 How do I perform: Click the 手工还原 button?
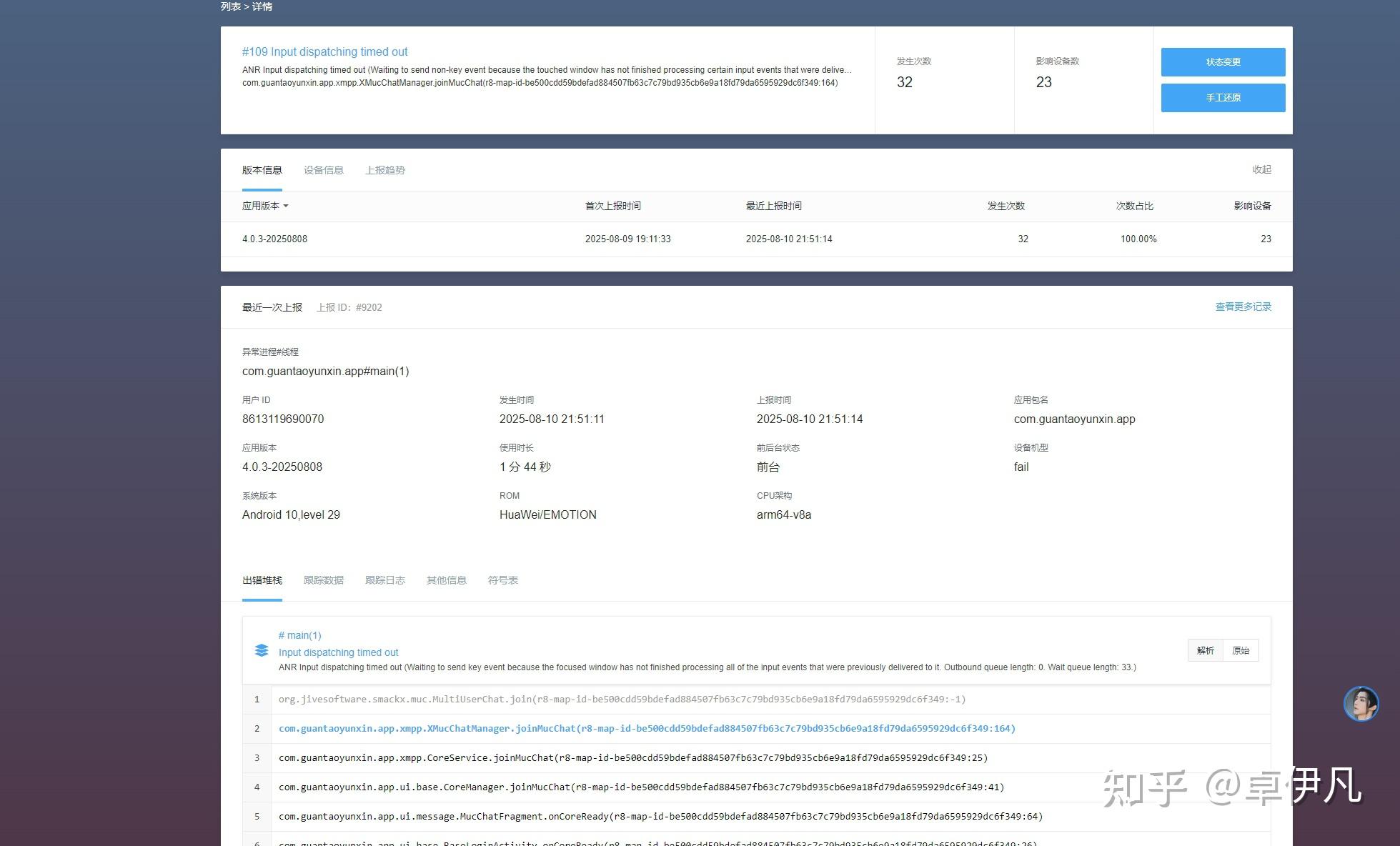(1222, 98)
